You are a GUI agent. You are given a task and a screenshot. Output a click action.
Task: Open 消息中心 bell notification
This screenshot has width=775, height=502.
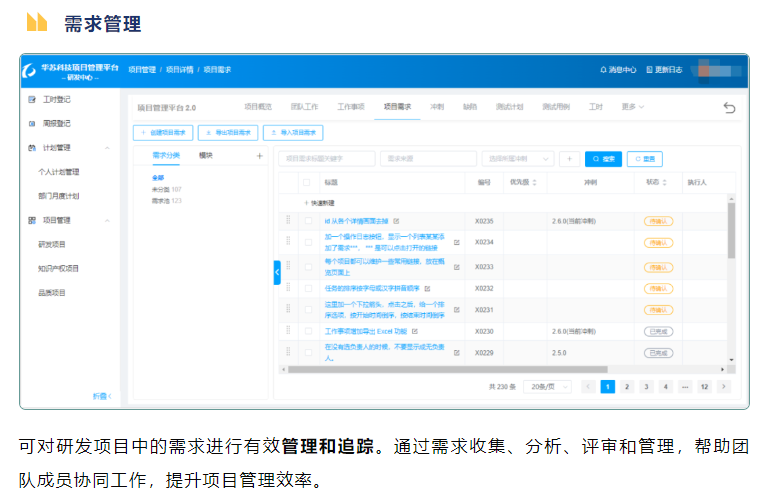tap(617, 70)
